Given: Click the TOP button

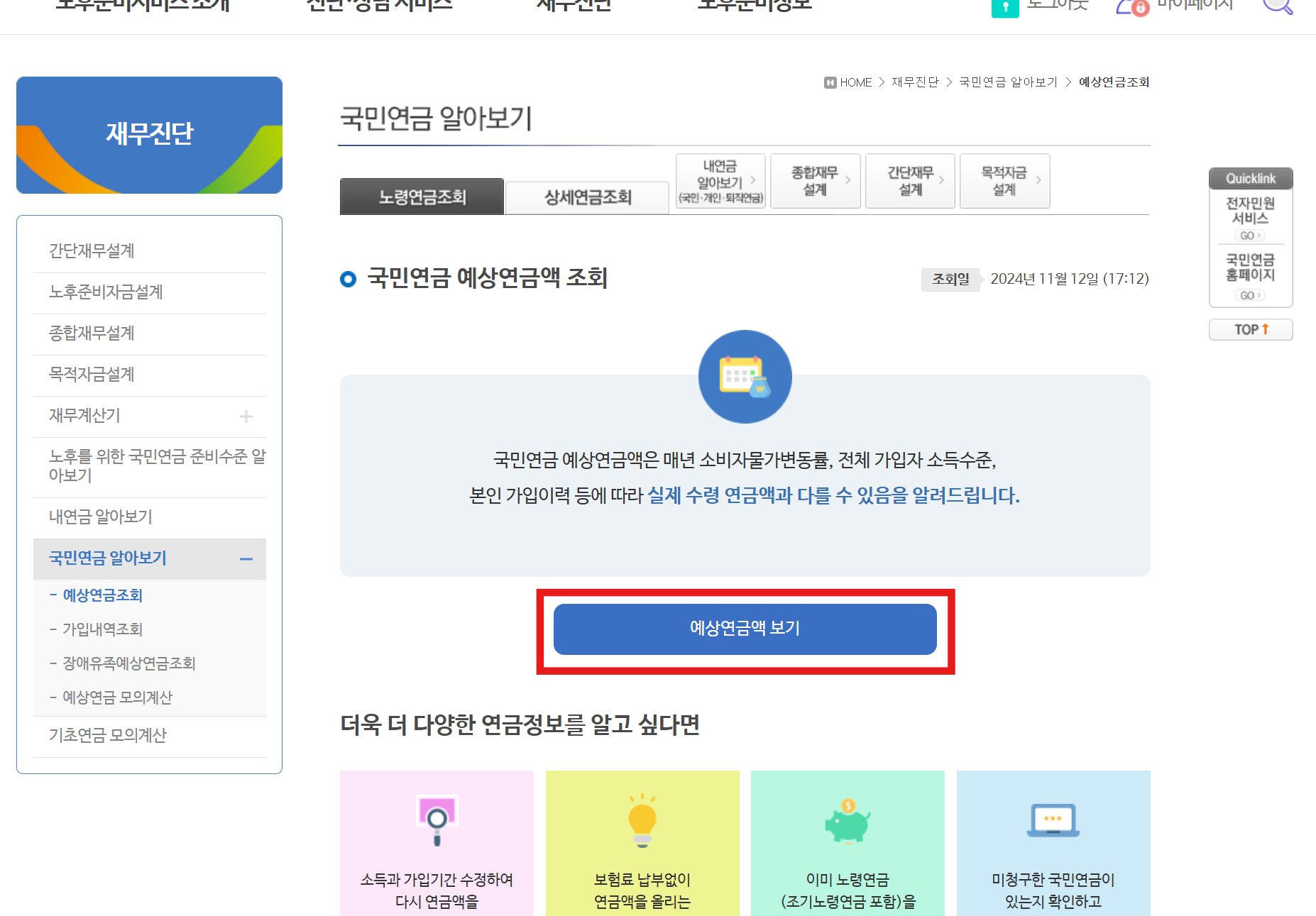Looking at the screenshot, I should click(1250, 329).
